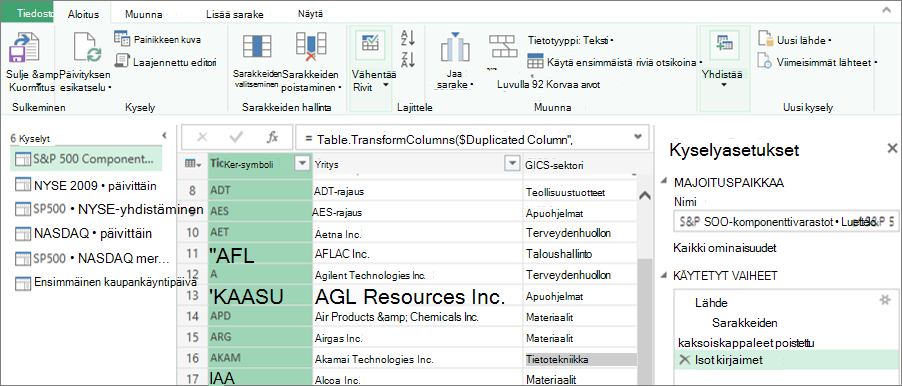Open the Lähde step settings gear
This screenshot has height=386, width=902.
[885, 300]
